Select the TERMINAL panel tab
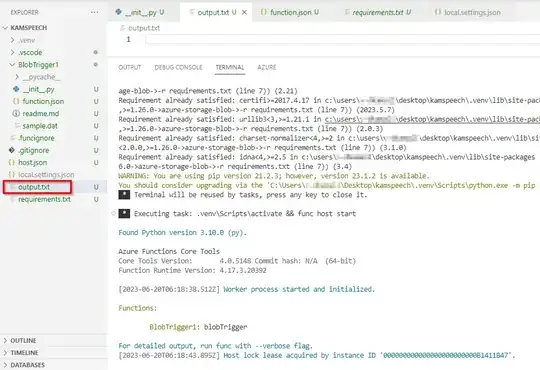This screenshot has width=540, height=370. click(x=230, y=68)
